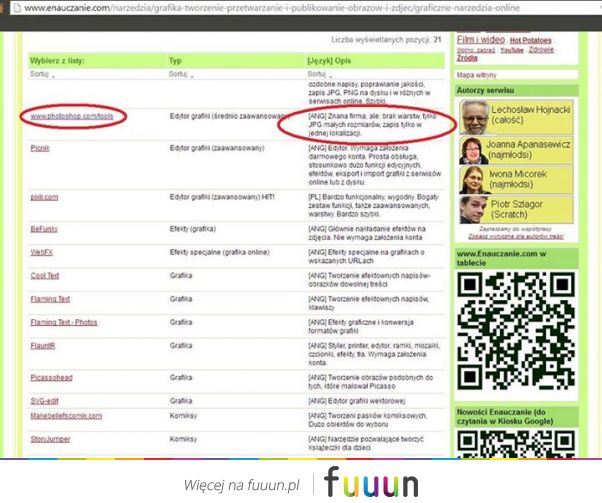Click Joanna Apanasewicz's author photo

472,151
